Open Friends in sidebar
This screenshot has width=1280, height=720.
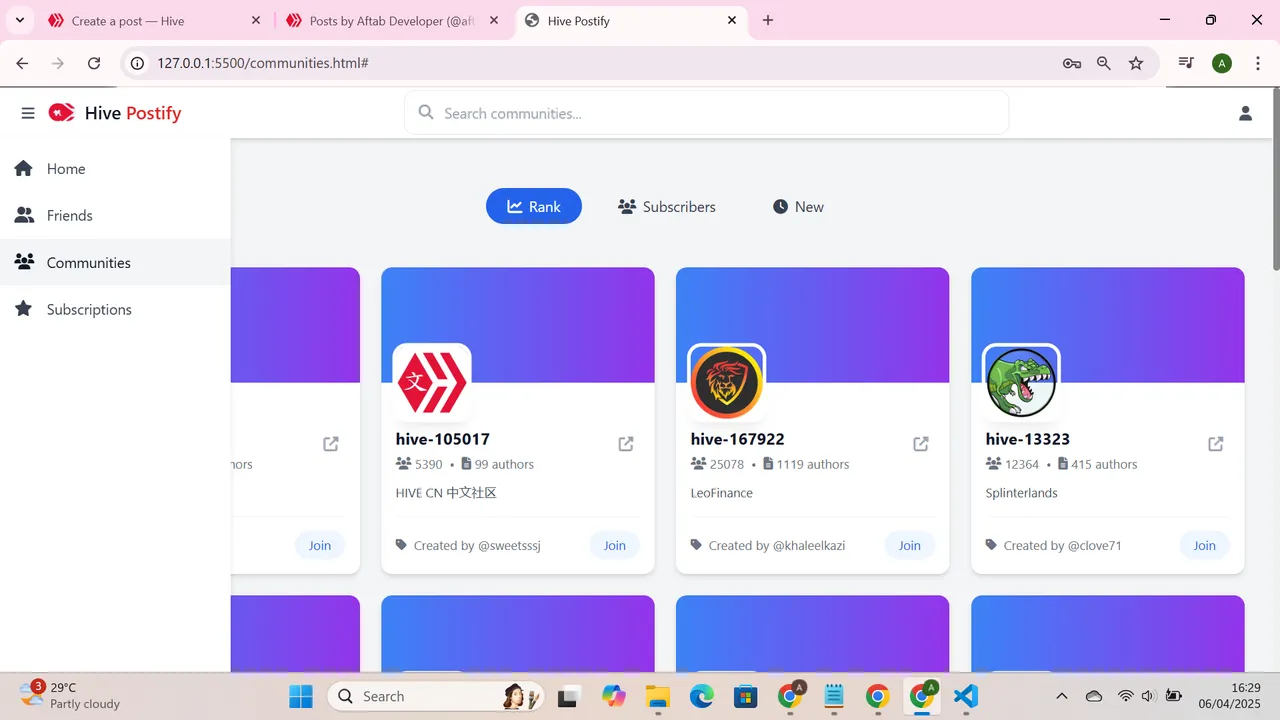[x=115, y=215]
